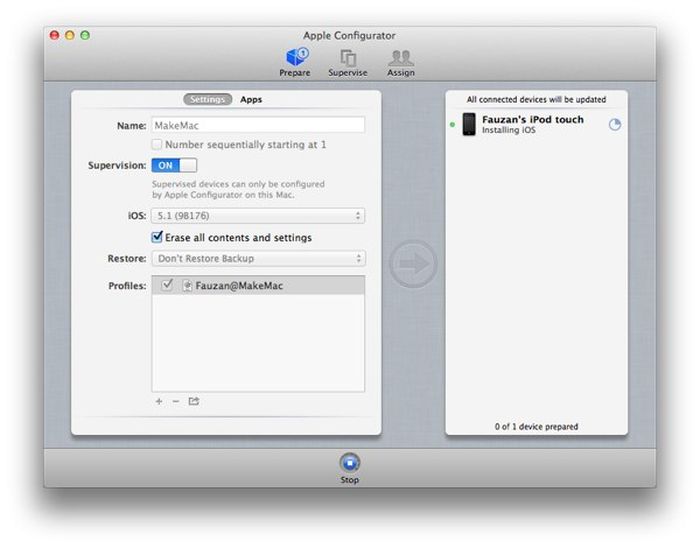Toggle the Fauzan@MakeMac profile checkbox
700x548 pixels.
pos(167,286)
